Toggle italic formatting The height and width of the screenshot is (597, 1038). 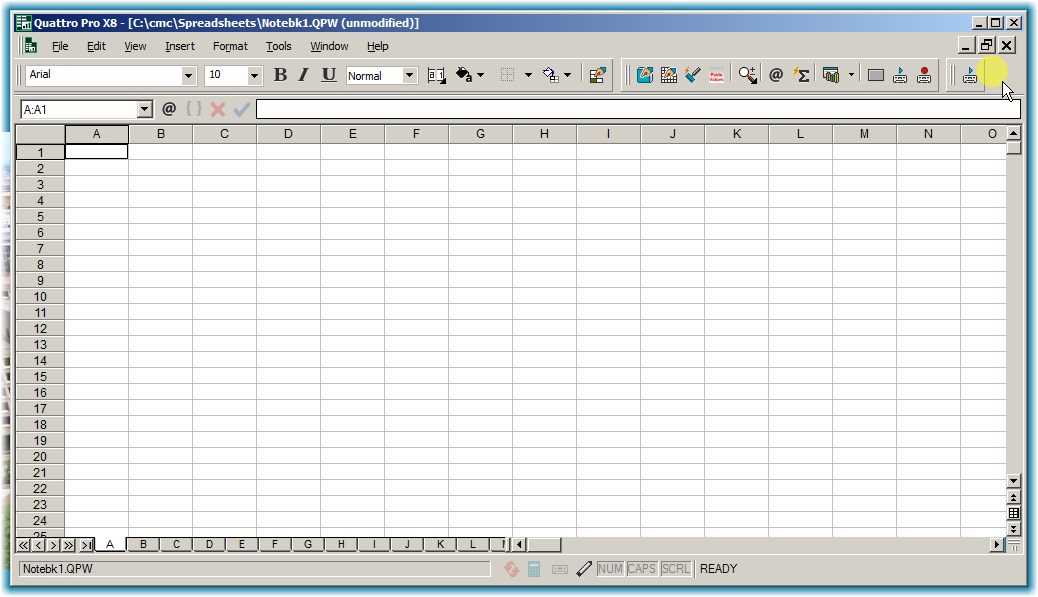[x=303, y=75]
